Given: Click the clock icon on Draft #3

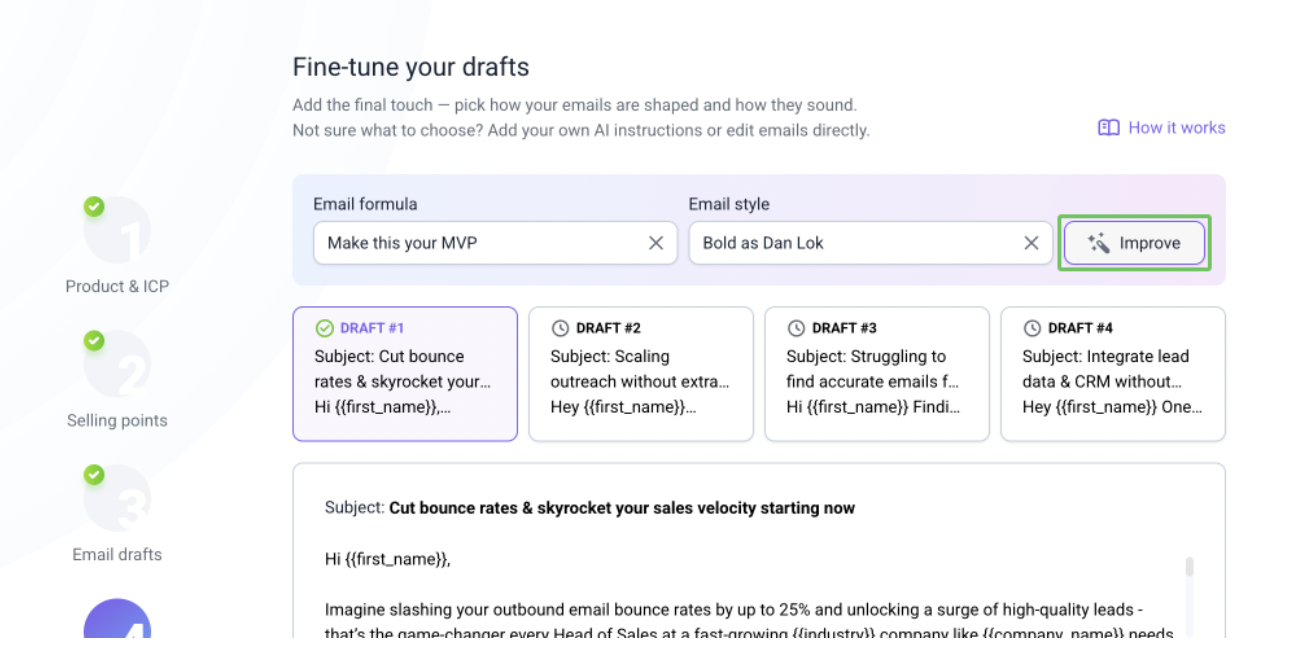Looking at the screenshot, I should point(796,328).
